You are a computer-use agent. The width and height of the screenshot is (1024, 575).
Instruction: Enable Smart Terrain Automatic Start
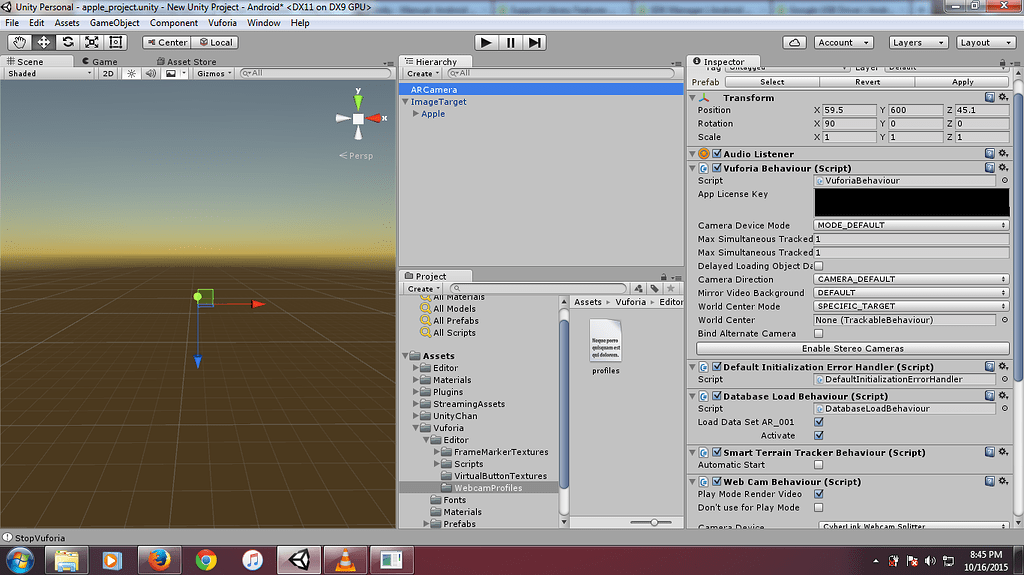click(819, 465)
